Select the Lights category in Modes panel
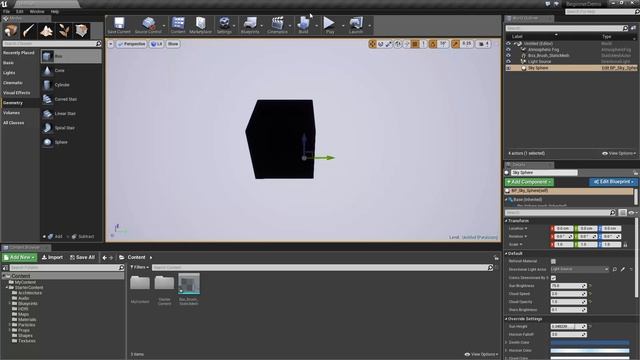The height and width of the screenshot is (360, 640). pos(9,73)
